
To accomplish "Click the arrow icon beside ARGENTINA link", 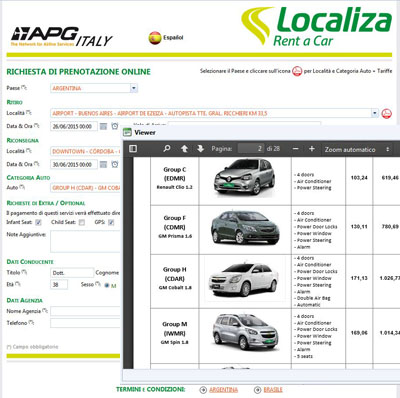I will (203, 390).
